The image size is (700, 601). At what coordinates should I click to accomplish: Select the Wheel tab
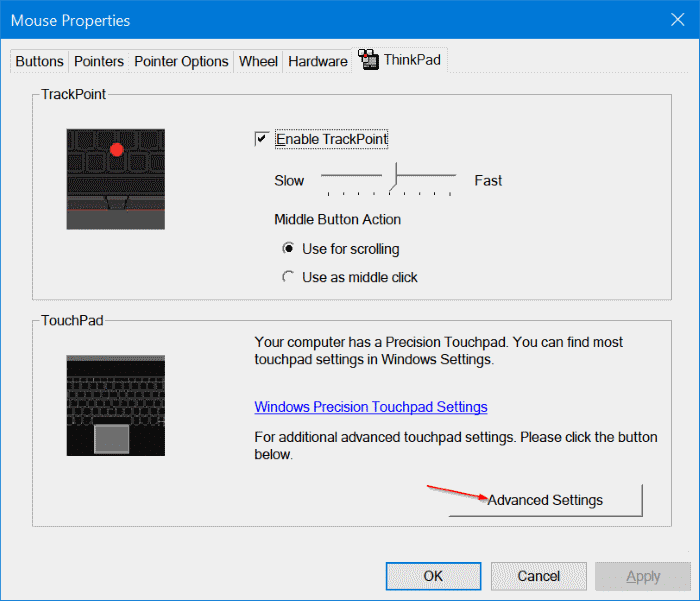coord(258,61)
